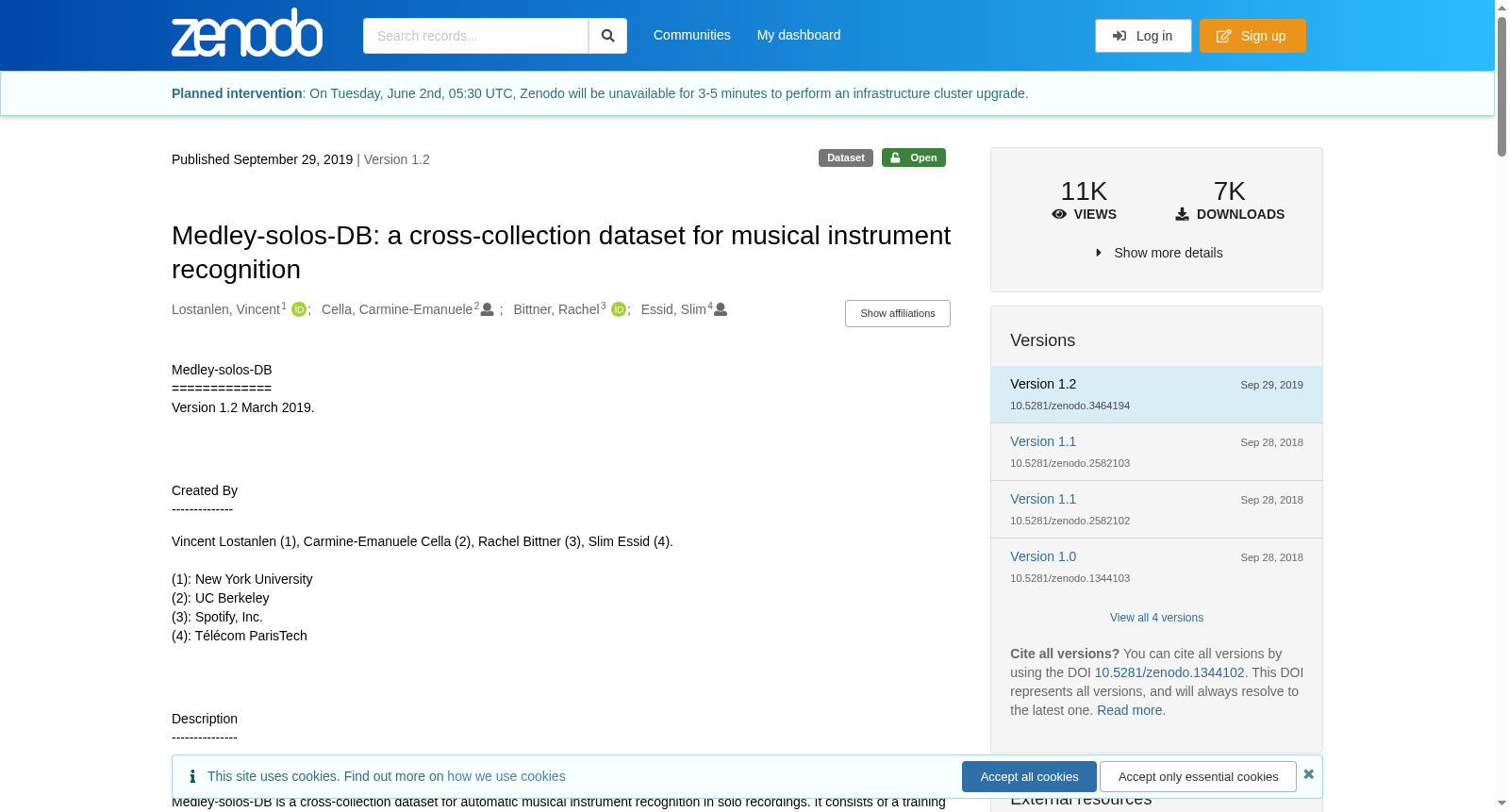Open author link Cella, Carmine-Emanuele
The image size is (1509, 812).
(397, 309)
